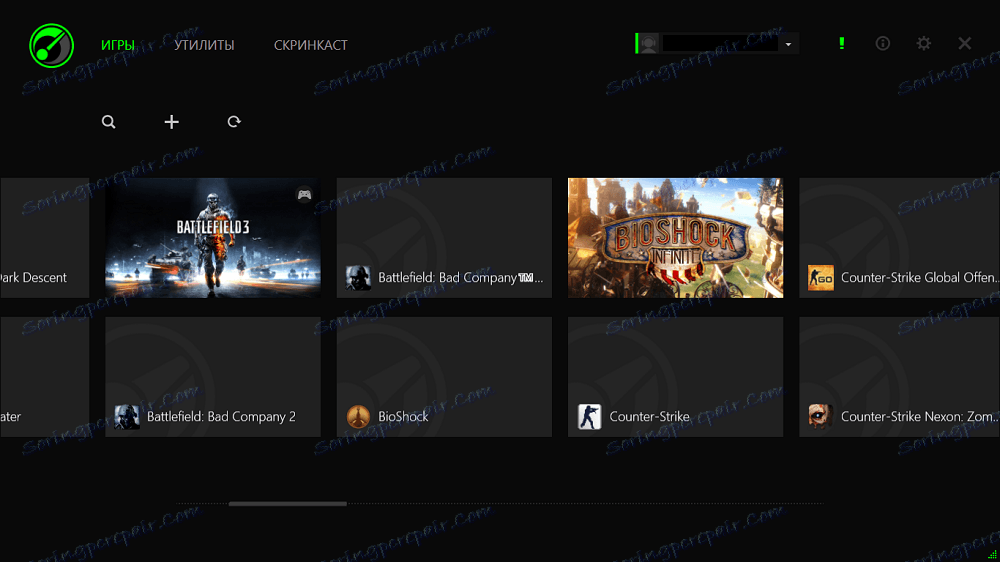Switch to the СКРИНКАСТ tab
Viewport: 1000px width, 562px height.
click(311, 45)
